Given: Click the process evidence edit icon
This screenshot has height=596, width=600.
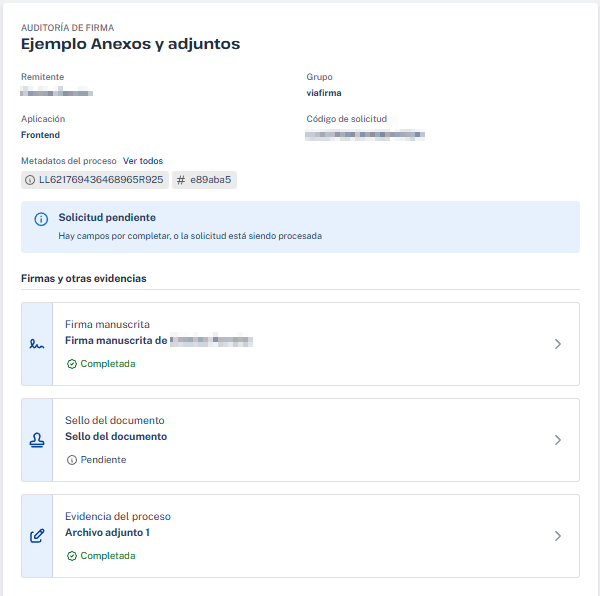Looking at the screenshot, I should pos(37,536).
